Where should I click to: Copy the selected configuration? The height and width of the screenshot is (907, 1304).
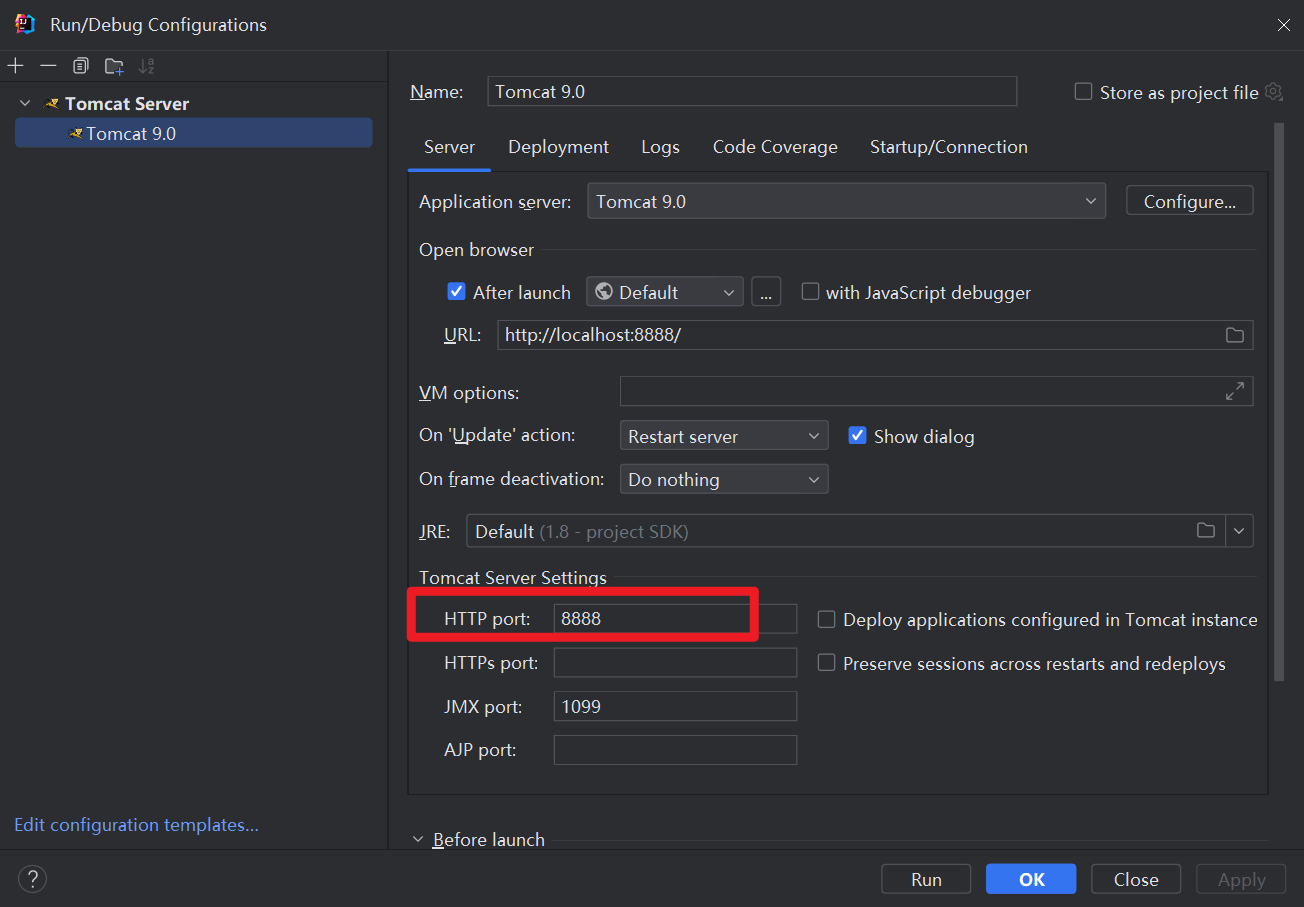[81, 66]
